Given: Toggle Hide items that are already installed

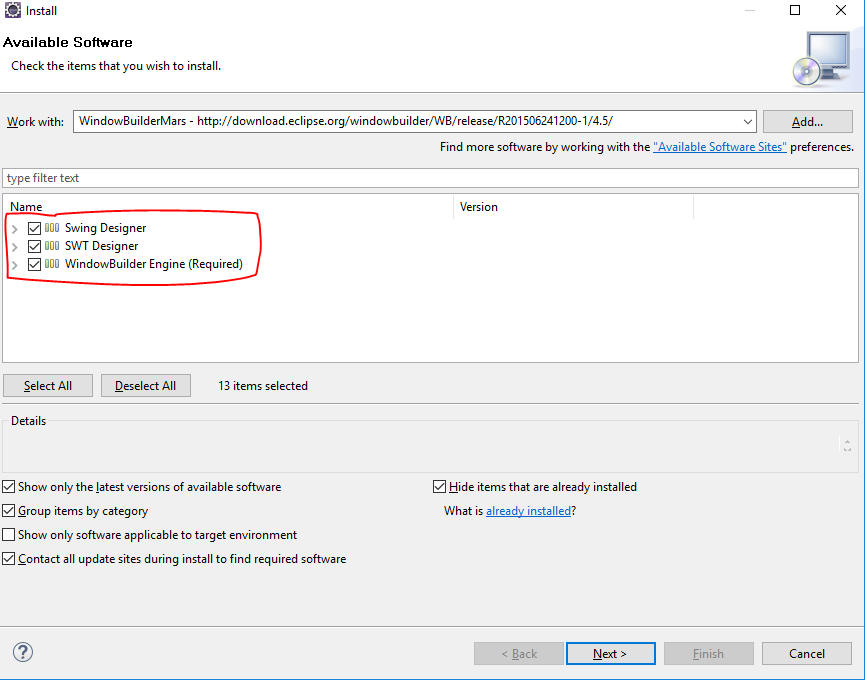Looking at the screenshot, I should (x=439, y=486).
